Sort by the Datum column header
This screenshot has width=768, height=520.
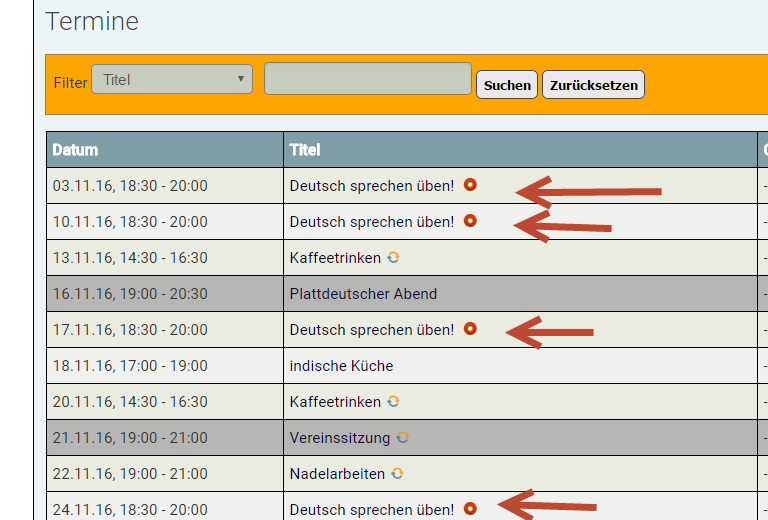tap(75, 150)
